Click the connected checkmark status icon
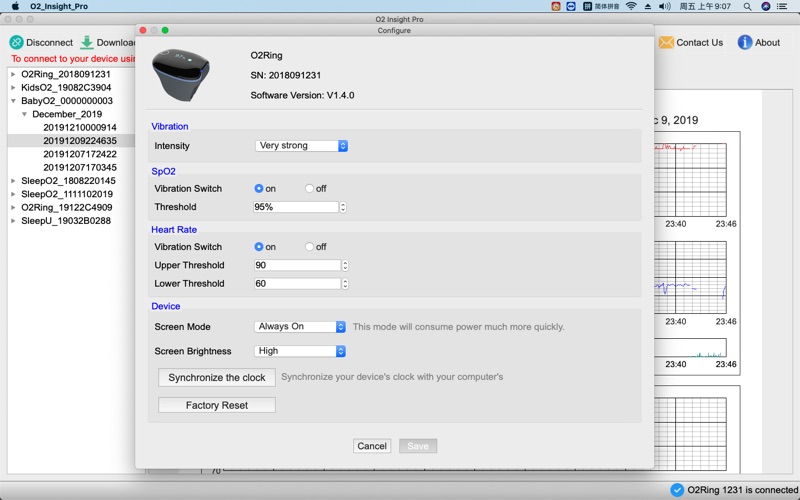 click(x=677, y=490)
